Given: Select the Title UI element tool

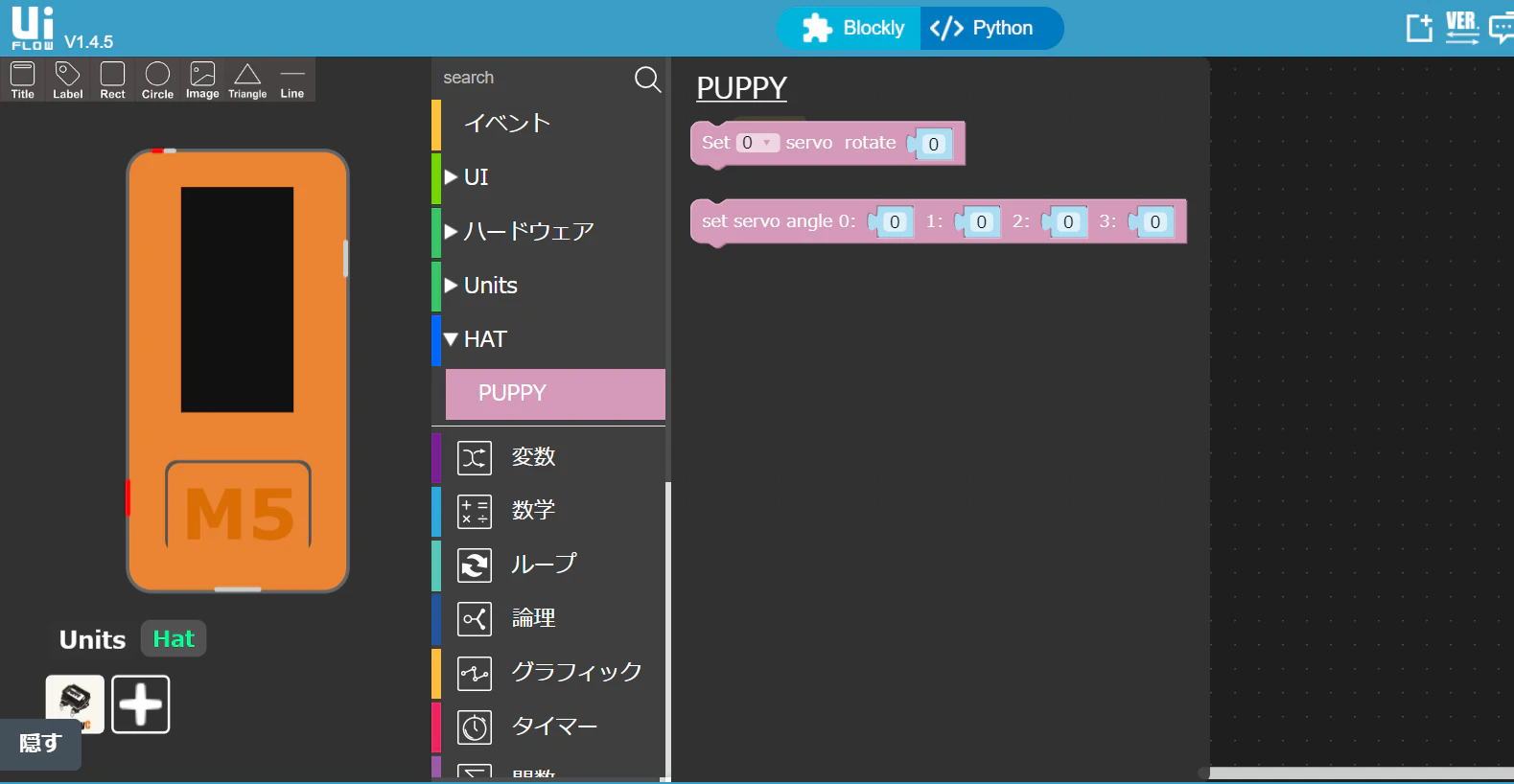Looking at the screenshot, I should coord(23,80).
